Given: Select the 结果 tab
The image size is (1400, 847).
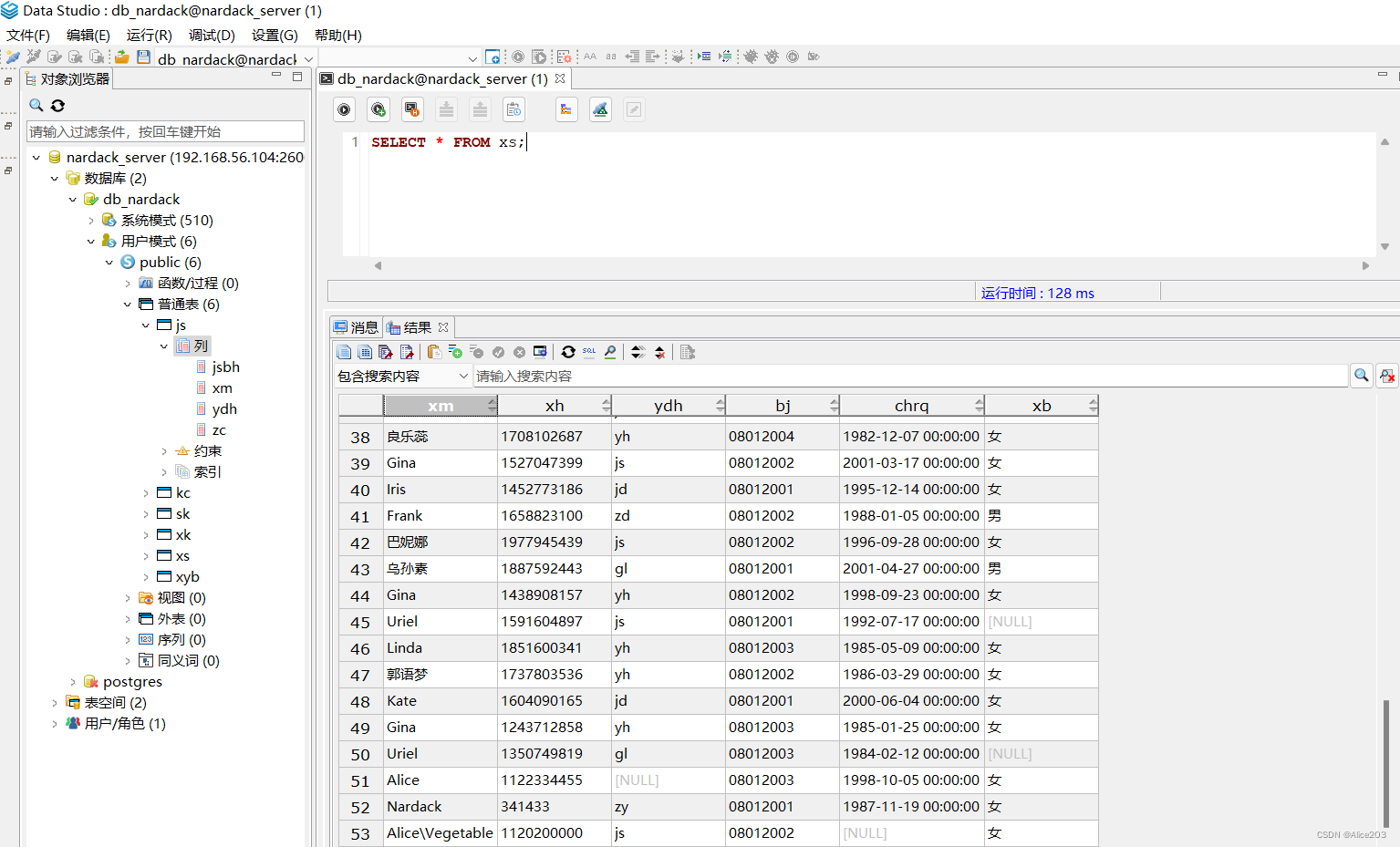Looking at the screenshot, I should (418, 327).
